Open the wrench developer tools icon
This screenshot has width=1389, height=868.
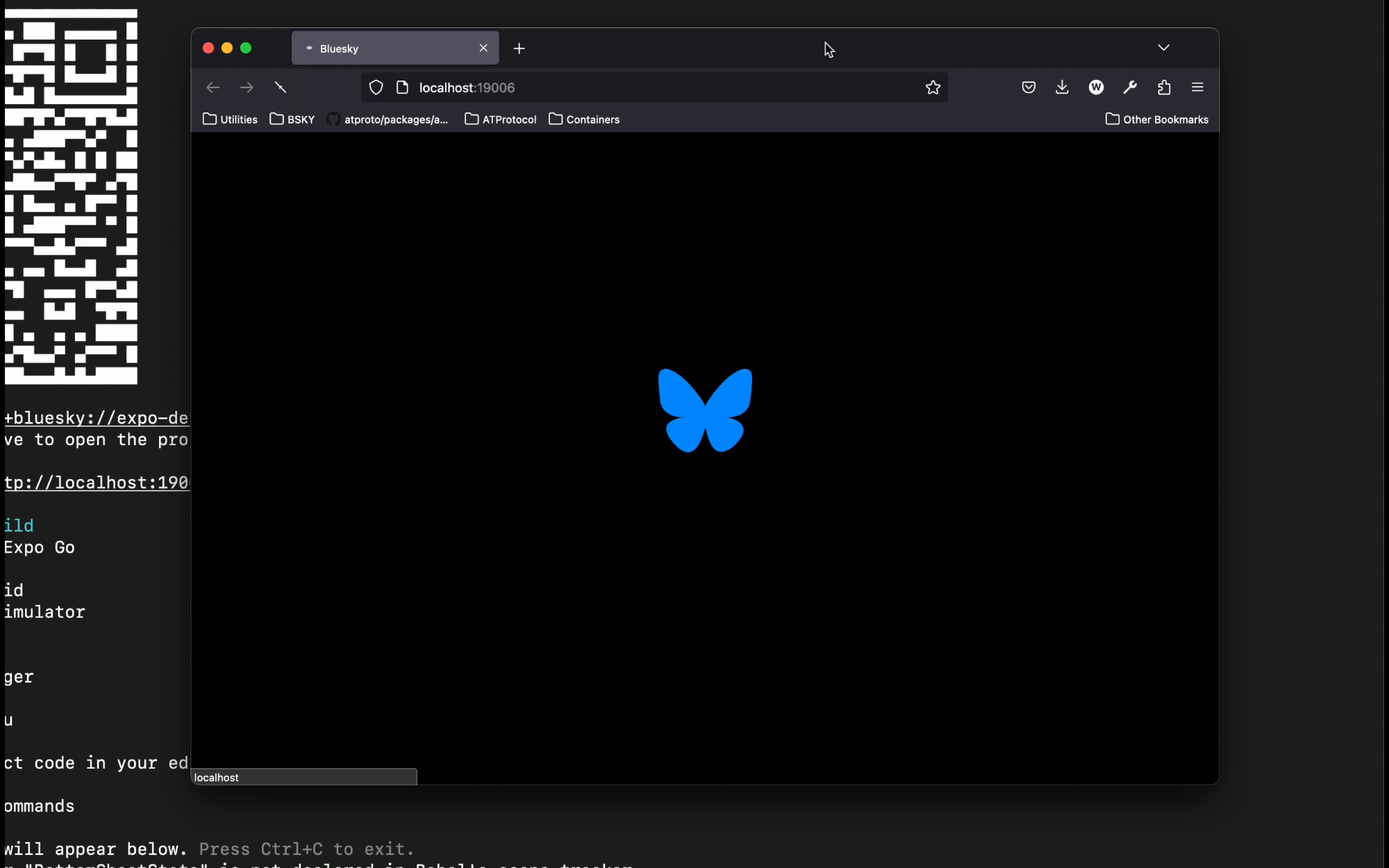(1130, 87)
